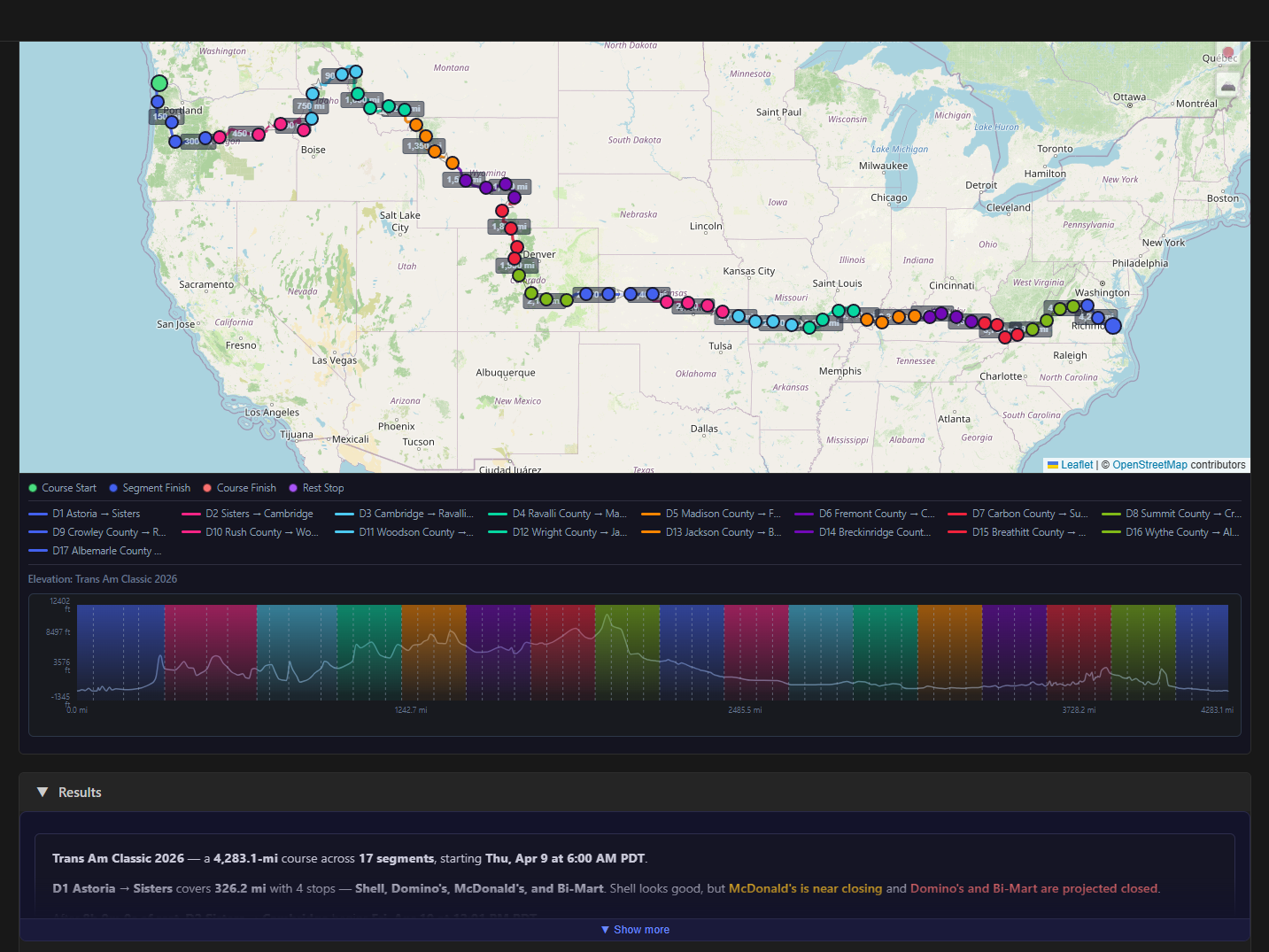Open the Leaflet attribution link
Screen dimensions: 1269x952
click(1076, 465)
